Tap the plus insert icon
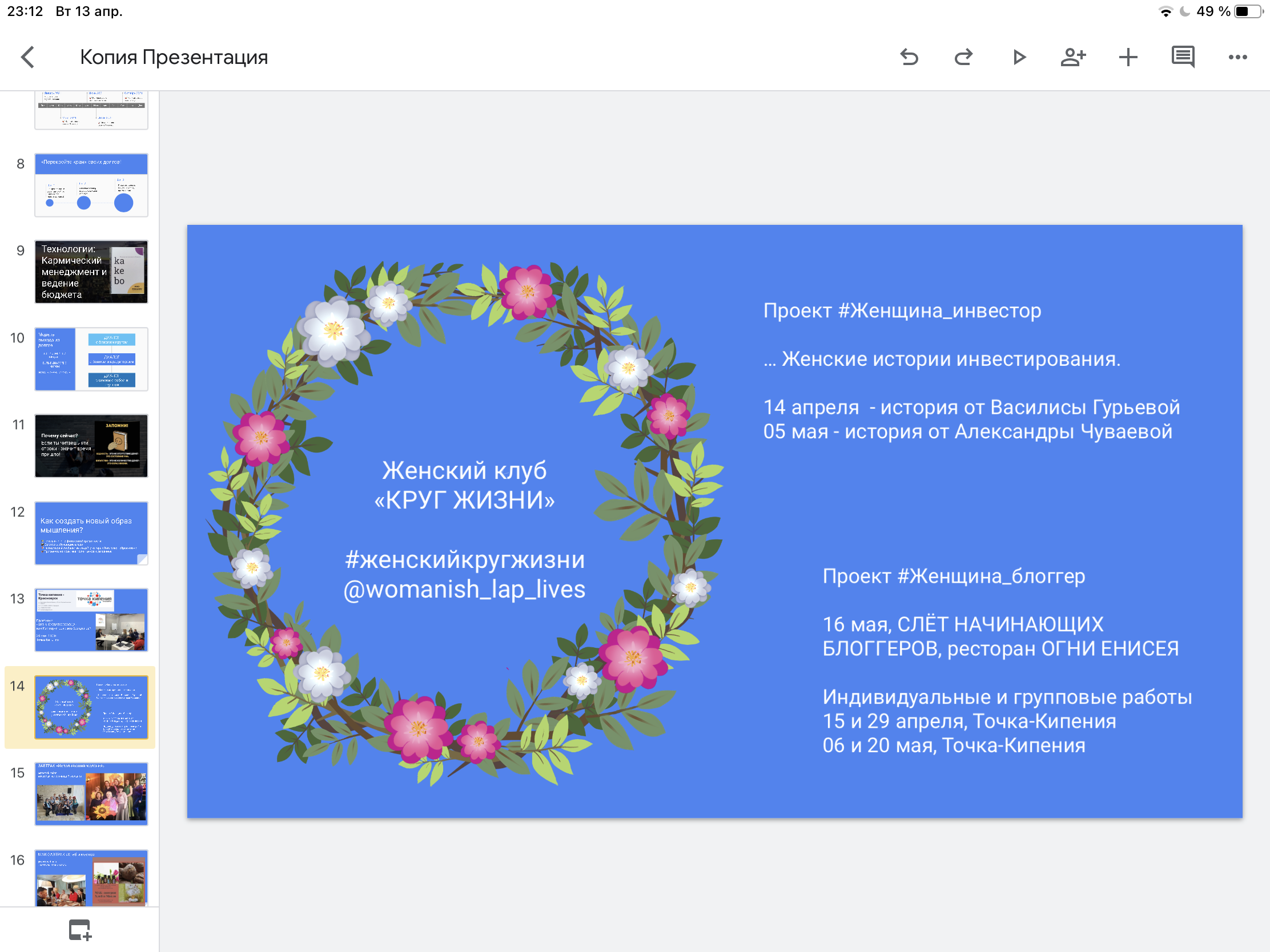Viewport: 1270px width, 952px height. tap(1128, 57)
